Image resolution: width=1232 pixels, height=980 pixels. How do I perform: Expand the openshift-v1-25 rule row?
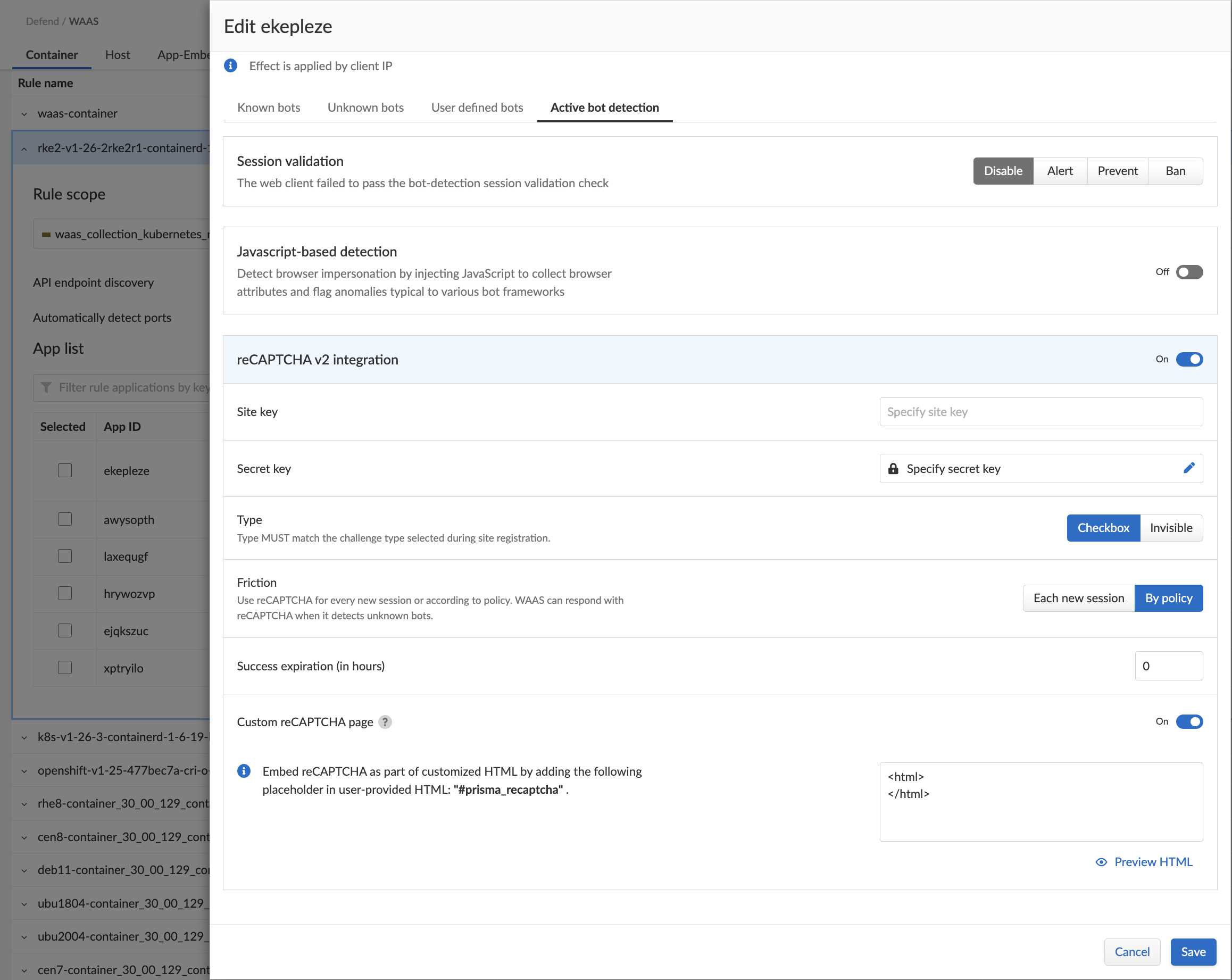[24, 771]
